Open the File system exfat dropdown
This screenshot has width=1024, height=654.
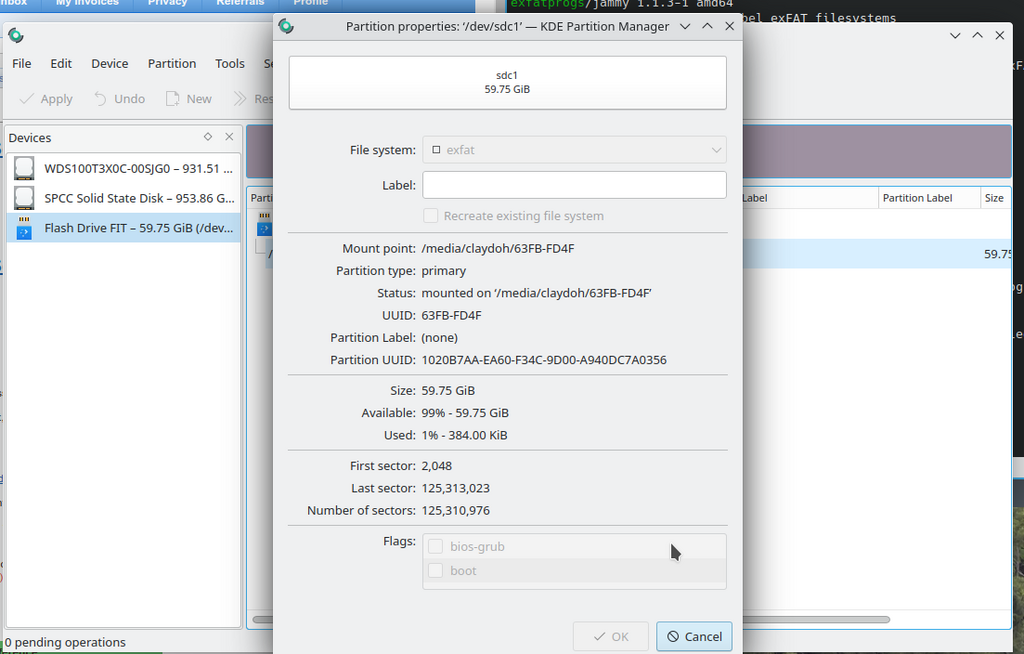[574, 150]
